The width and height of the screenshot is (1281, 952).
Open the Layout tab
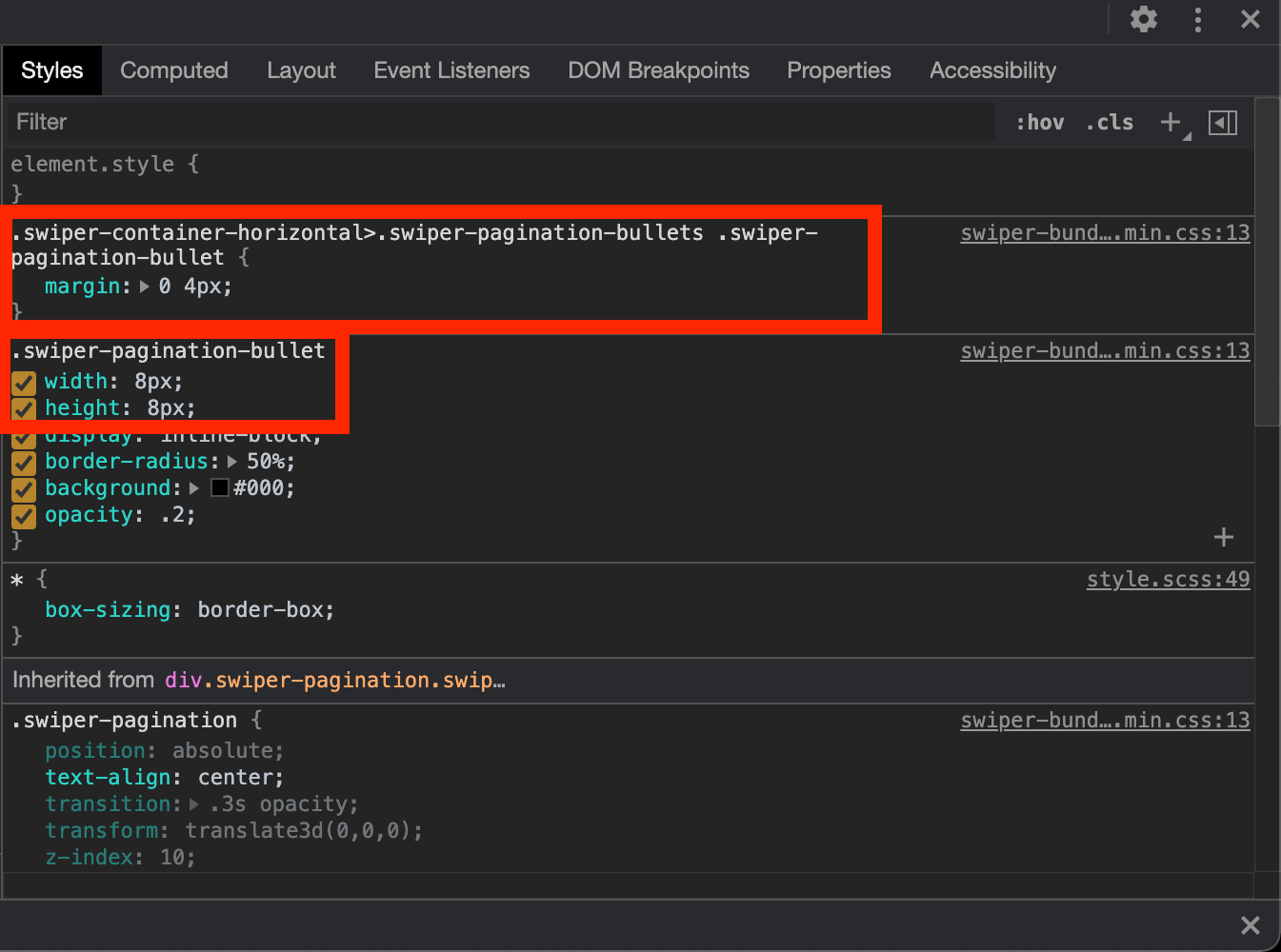pyautogui.click(x=301, y=70)
